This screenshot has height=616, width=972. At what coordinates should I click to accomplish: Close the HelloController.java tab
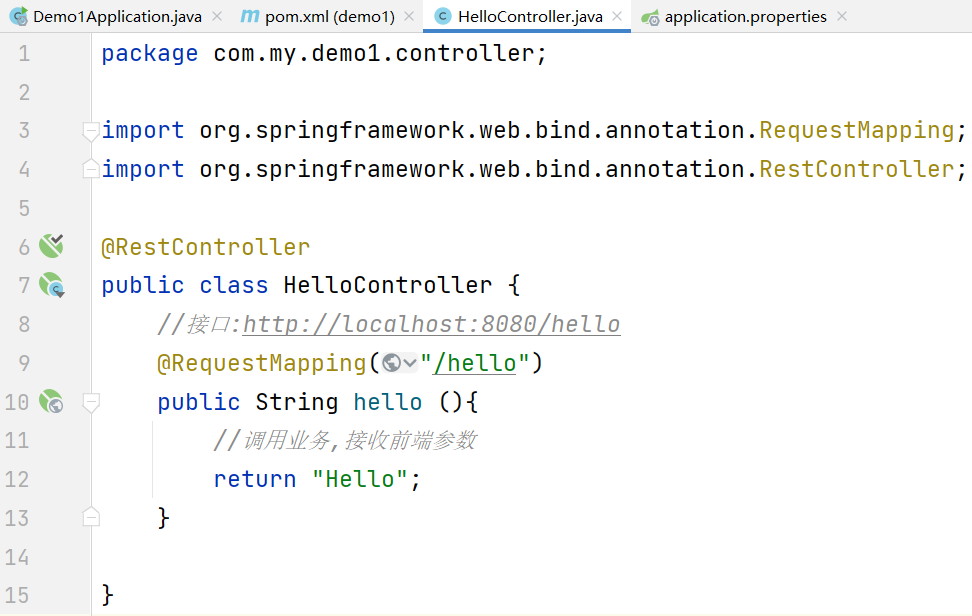(x=617, y=17)
